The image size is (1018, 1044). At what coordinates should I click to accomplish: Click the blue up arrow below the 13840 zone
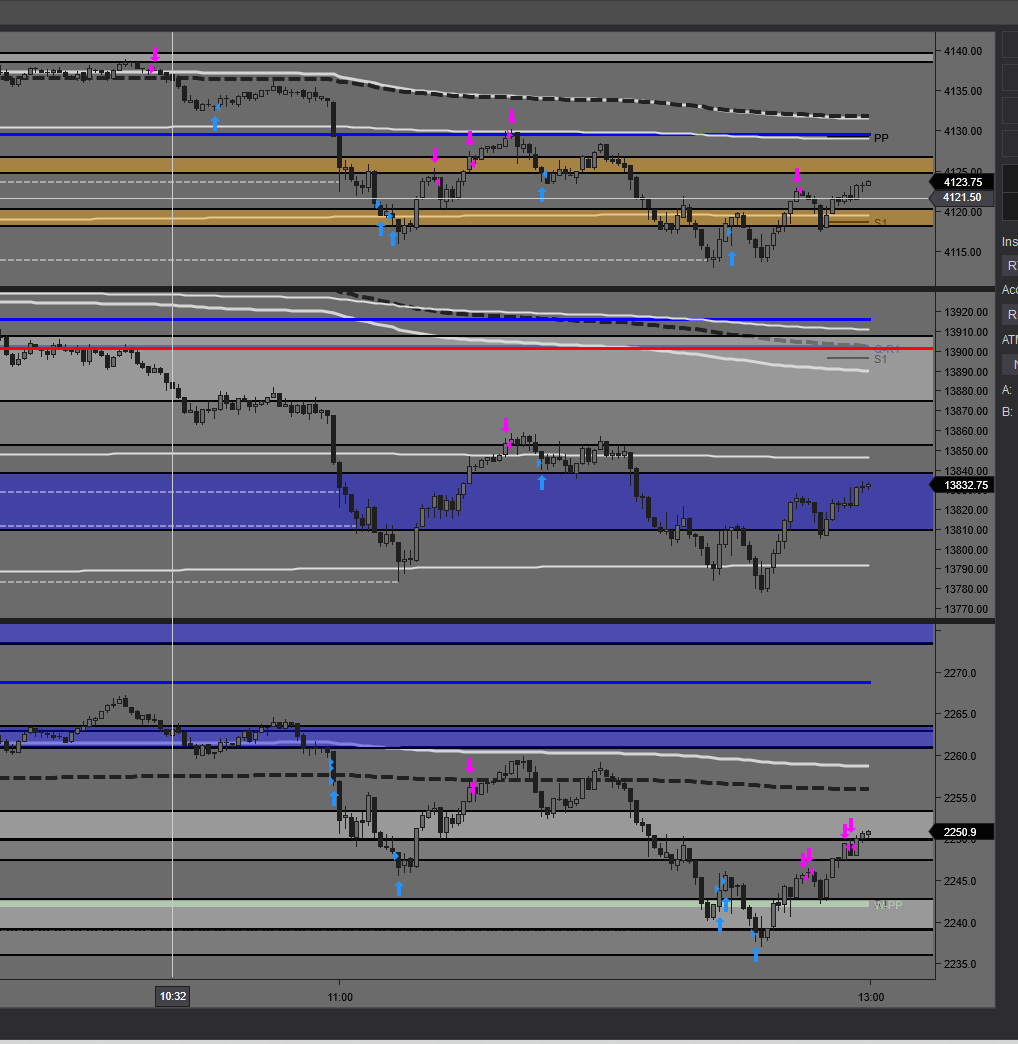pyautogui.click(x=541, y=482)
